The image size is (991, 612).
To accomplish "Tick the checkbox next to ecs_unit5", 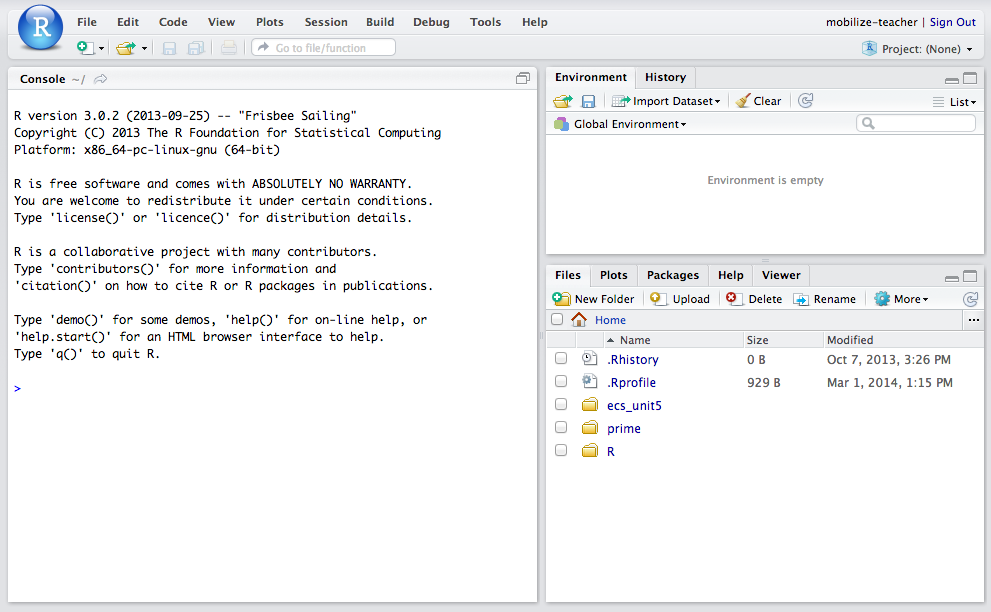I will 561,405.
